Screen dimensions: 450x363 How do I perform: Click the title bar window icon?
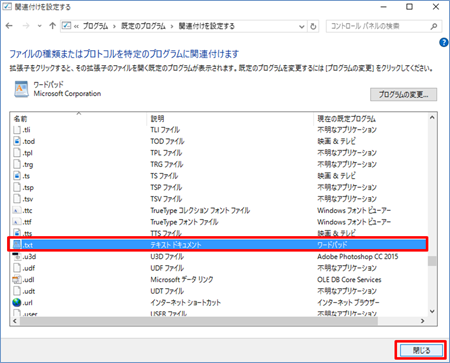tap(7, 7)
